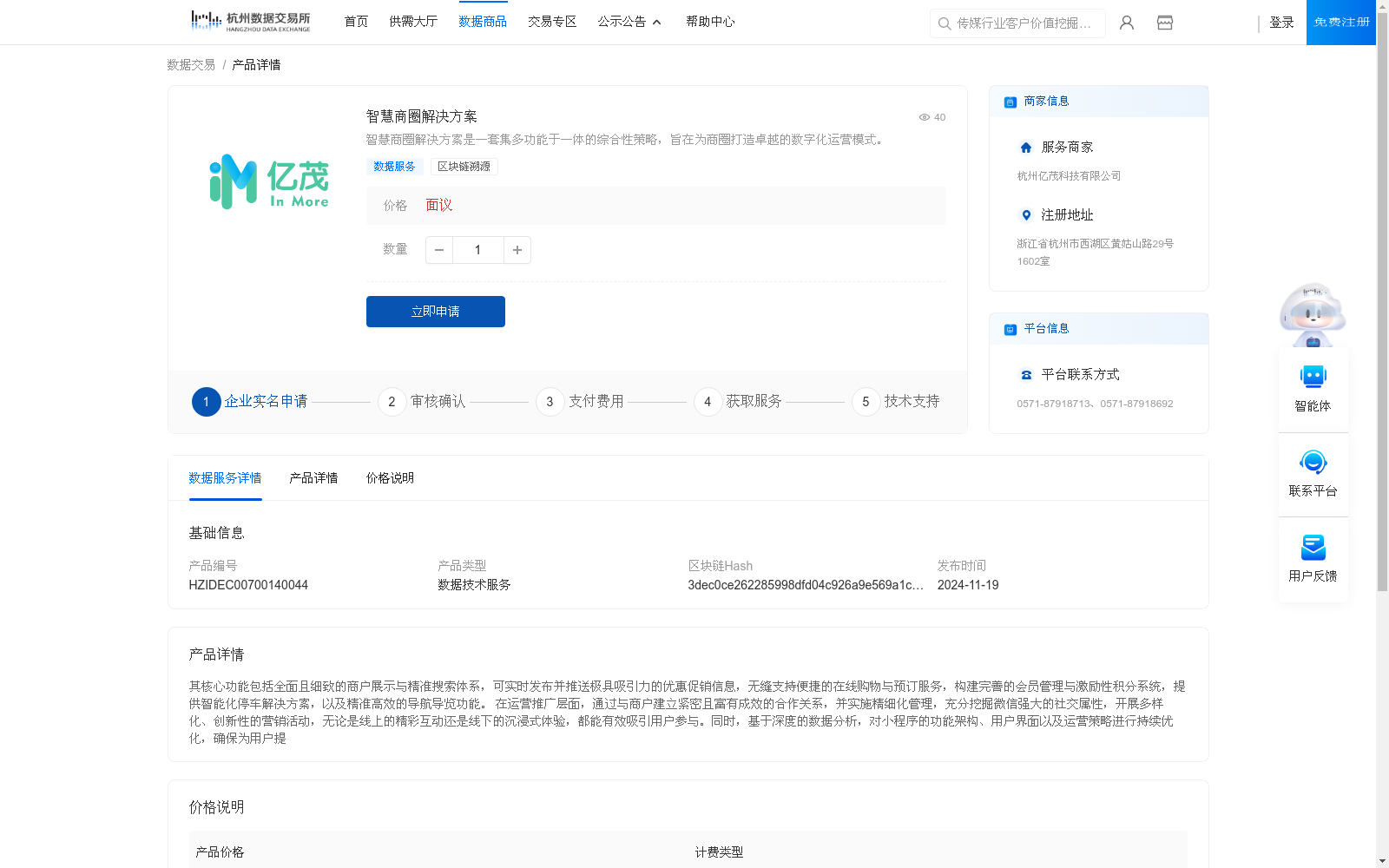
Task: Click the 平台联系方式 telephone icon
Action: (1026, 375)
